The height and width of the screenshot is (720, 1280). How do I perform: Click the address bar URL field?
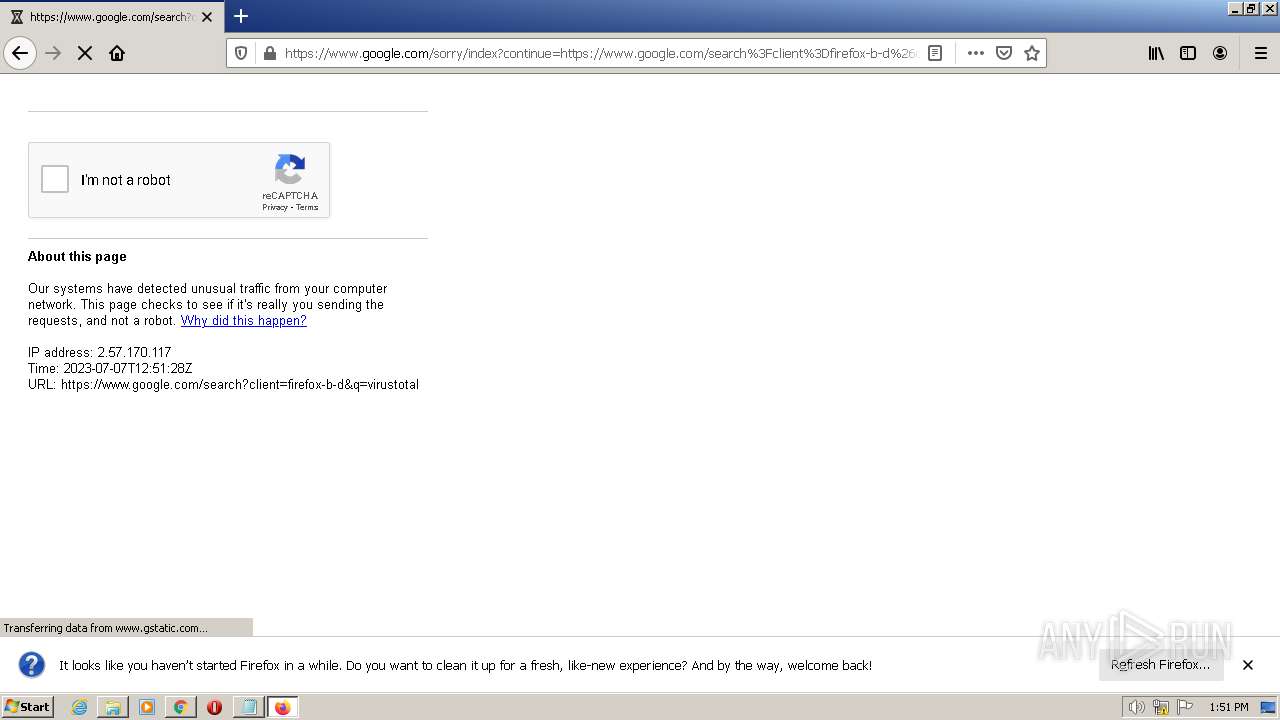pos(600,53)
